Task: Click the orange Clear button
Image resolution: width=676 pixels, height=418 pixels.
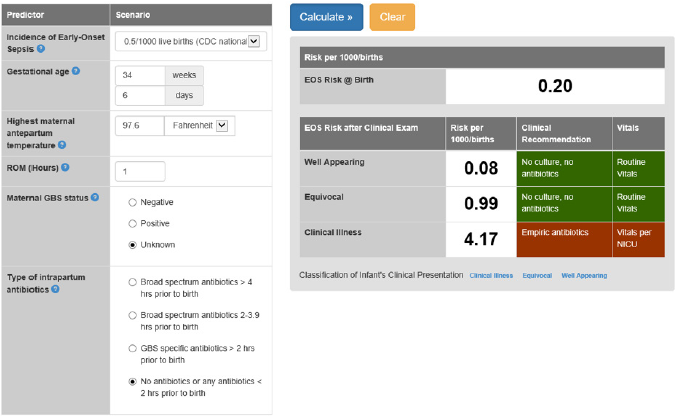Action: point(392,17)
